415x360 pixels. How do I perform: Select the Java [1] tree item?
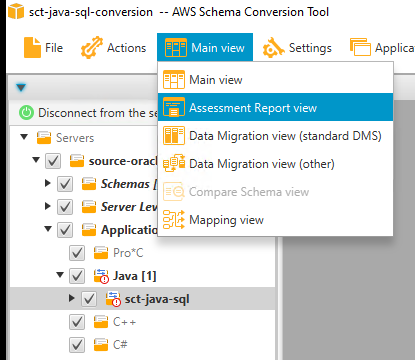[x=135, y=276]
